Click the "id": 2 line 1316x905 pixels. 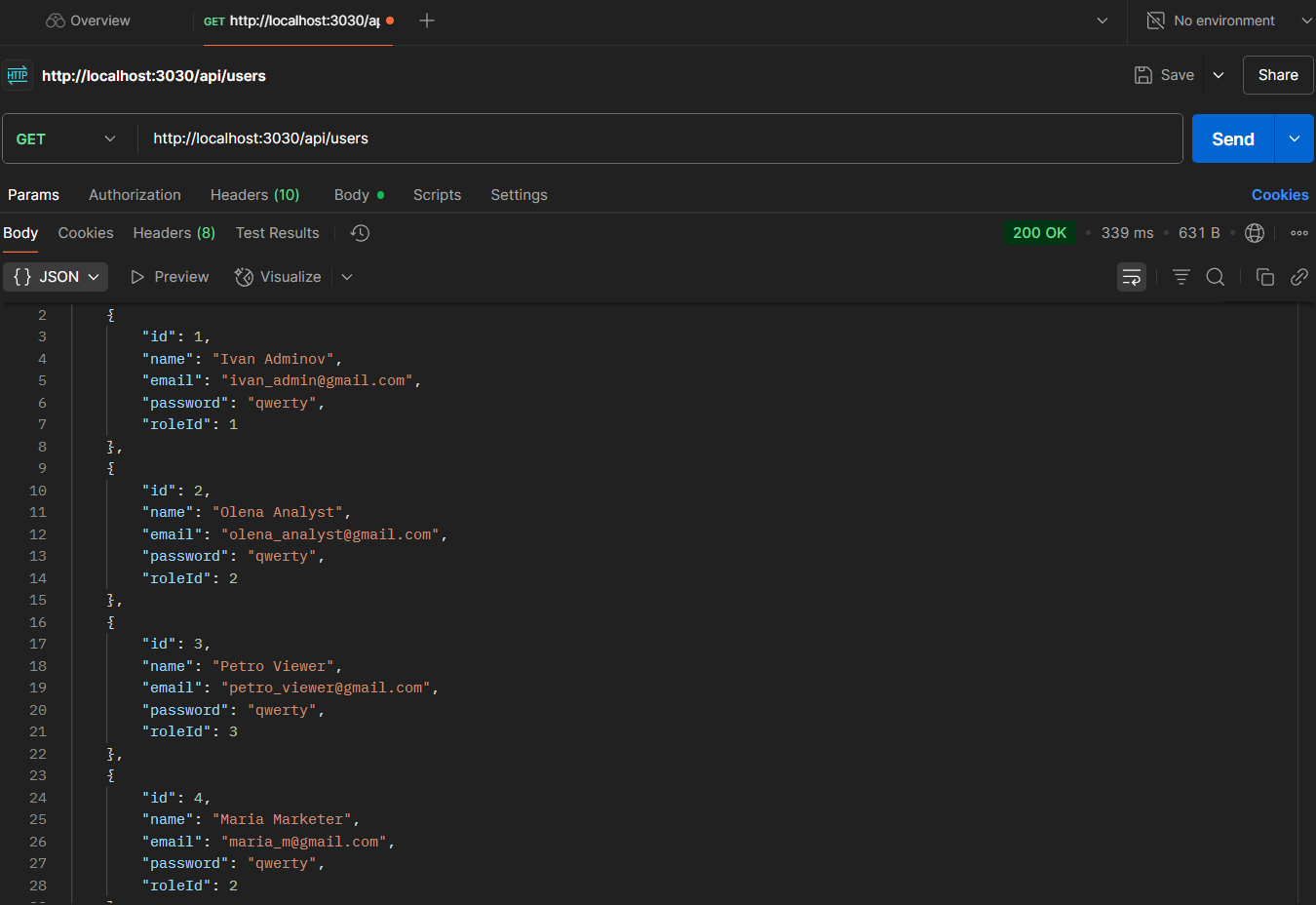tap(176, 491)
